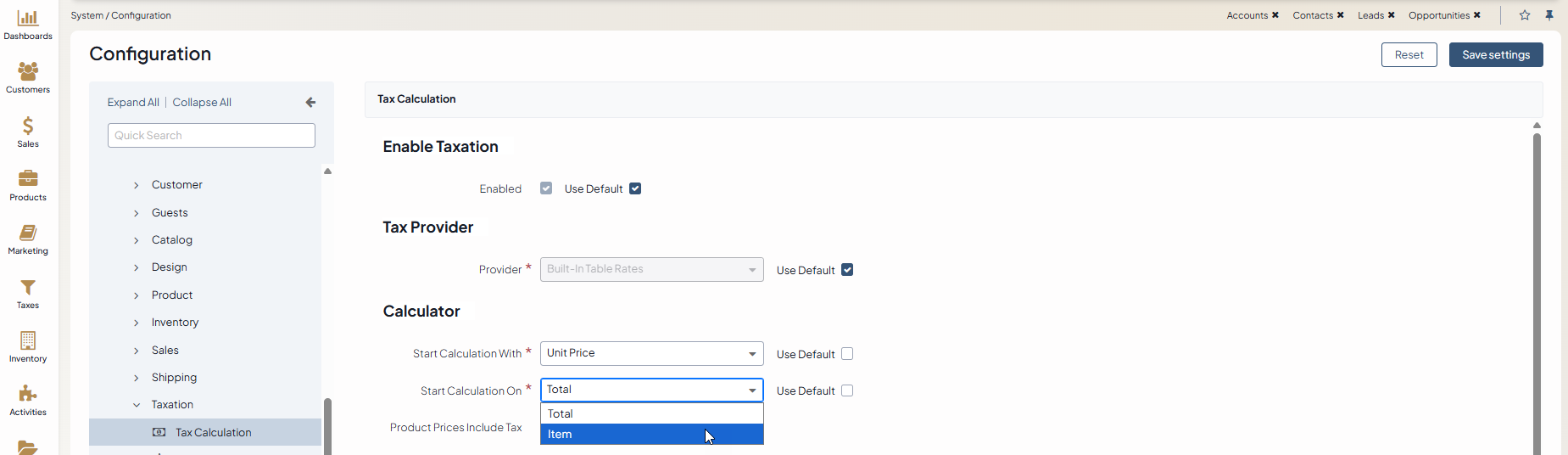Uncheck Use Default for Tax Provider
The height and width of the screenshot is (455, 1568).
coord(847,270)
